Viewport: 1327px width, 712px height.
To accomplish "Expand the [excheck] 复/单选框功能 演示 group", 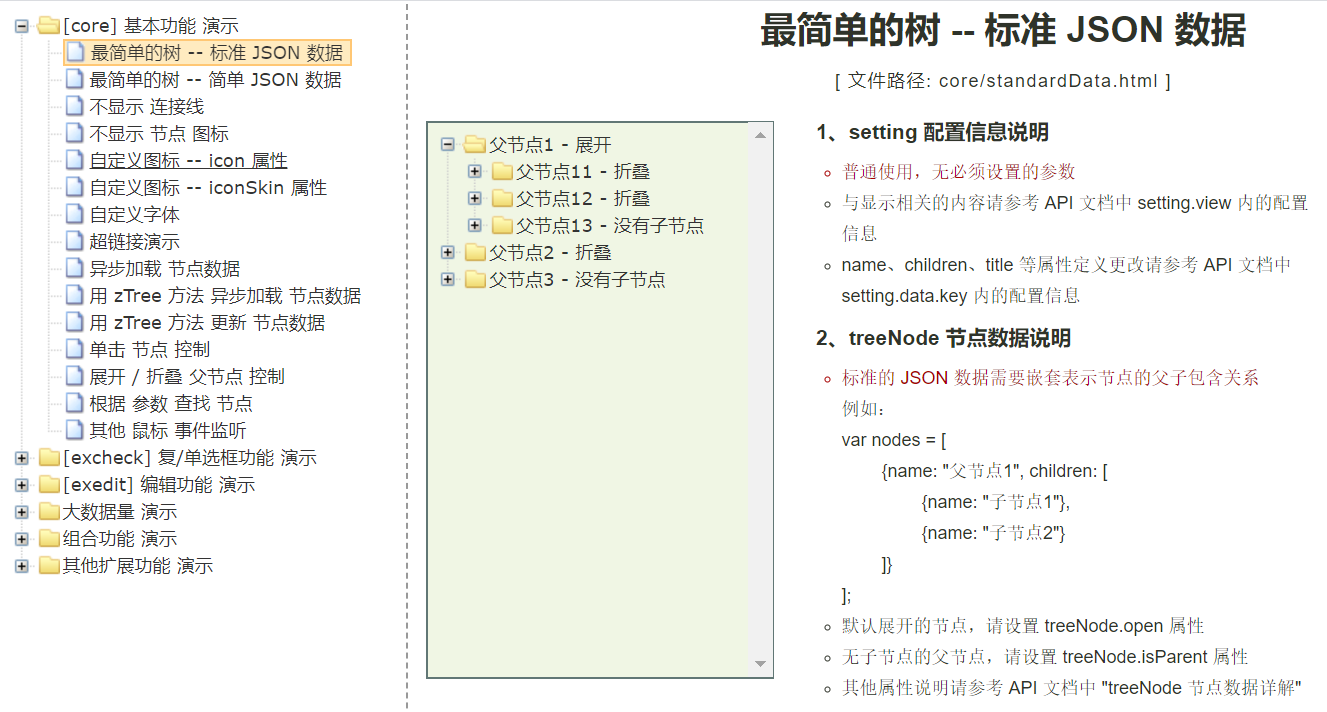I will [x=22, y=458].
